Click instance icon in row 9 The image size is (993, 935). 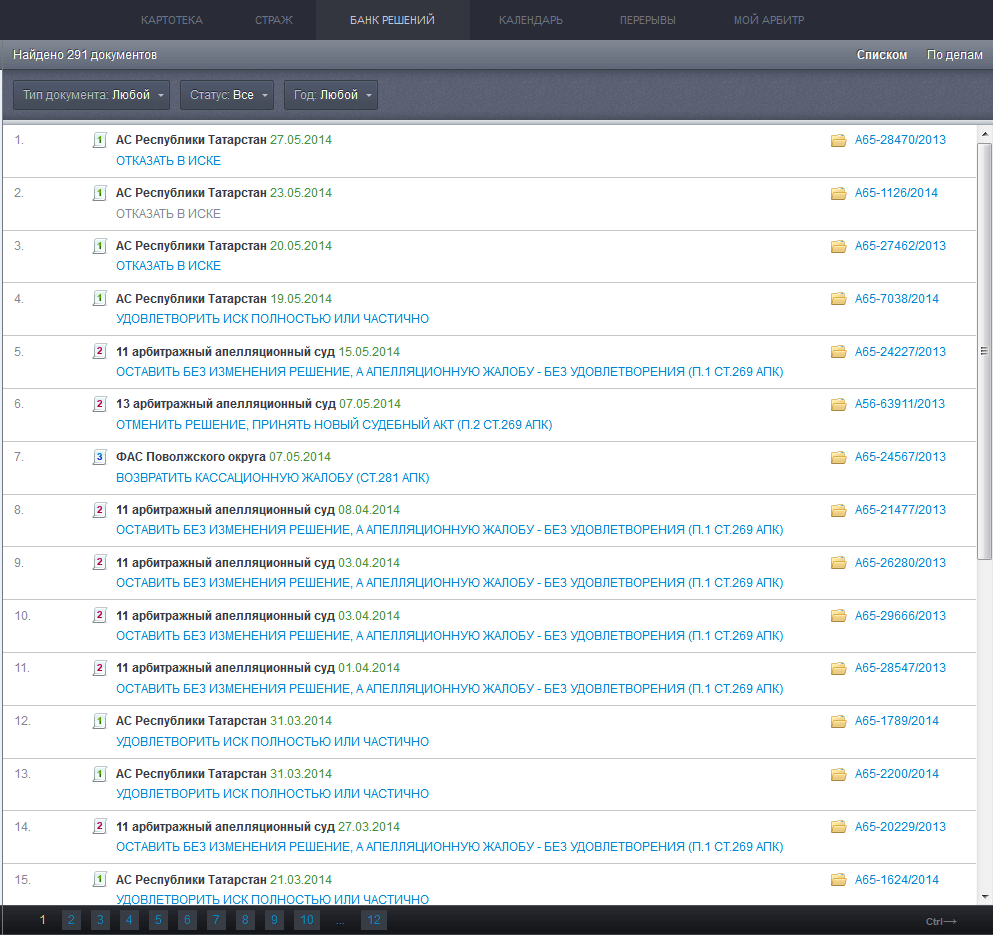(x=99, y=563)
